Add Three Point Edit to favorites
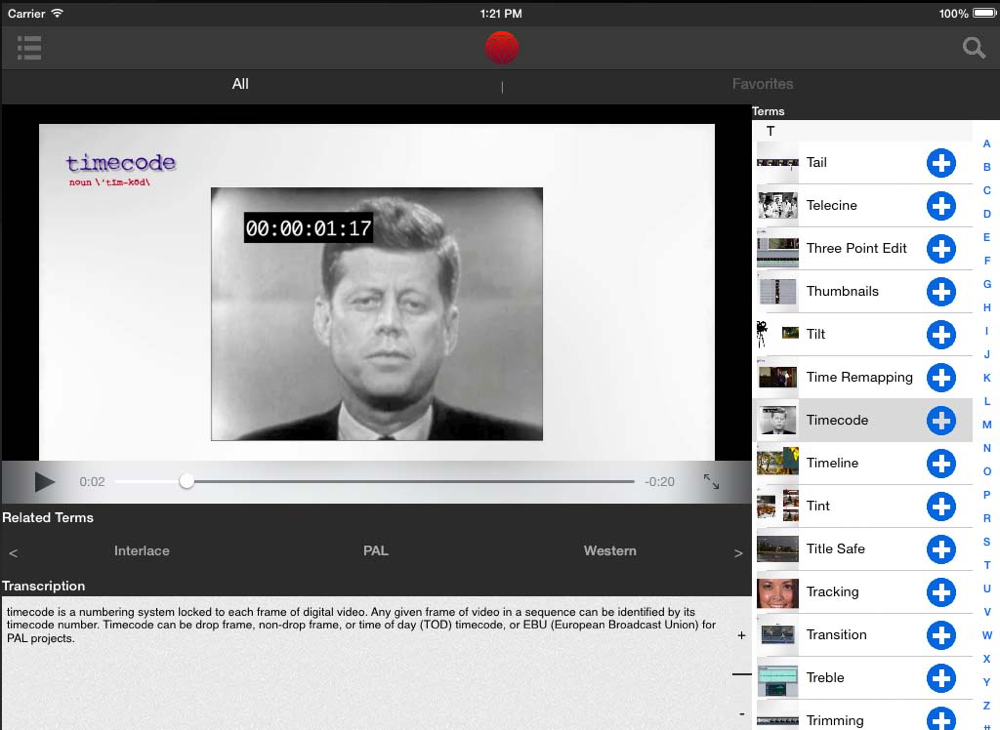 coord(941,249)
